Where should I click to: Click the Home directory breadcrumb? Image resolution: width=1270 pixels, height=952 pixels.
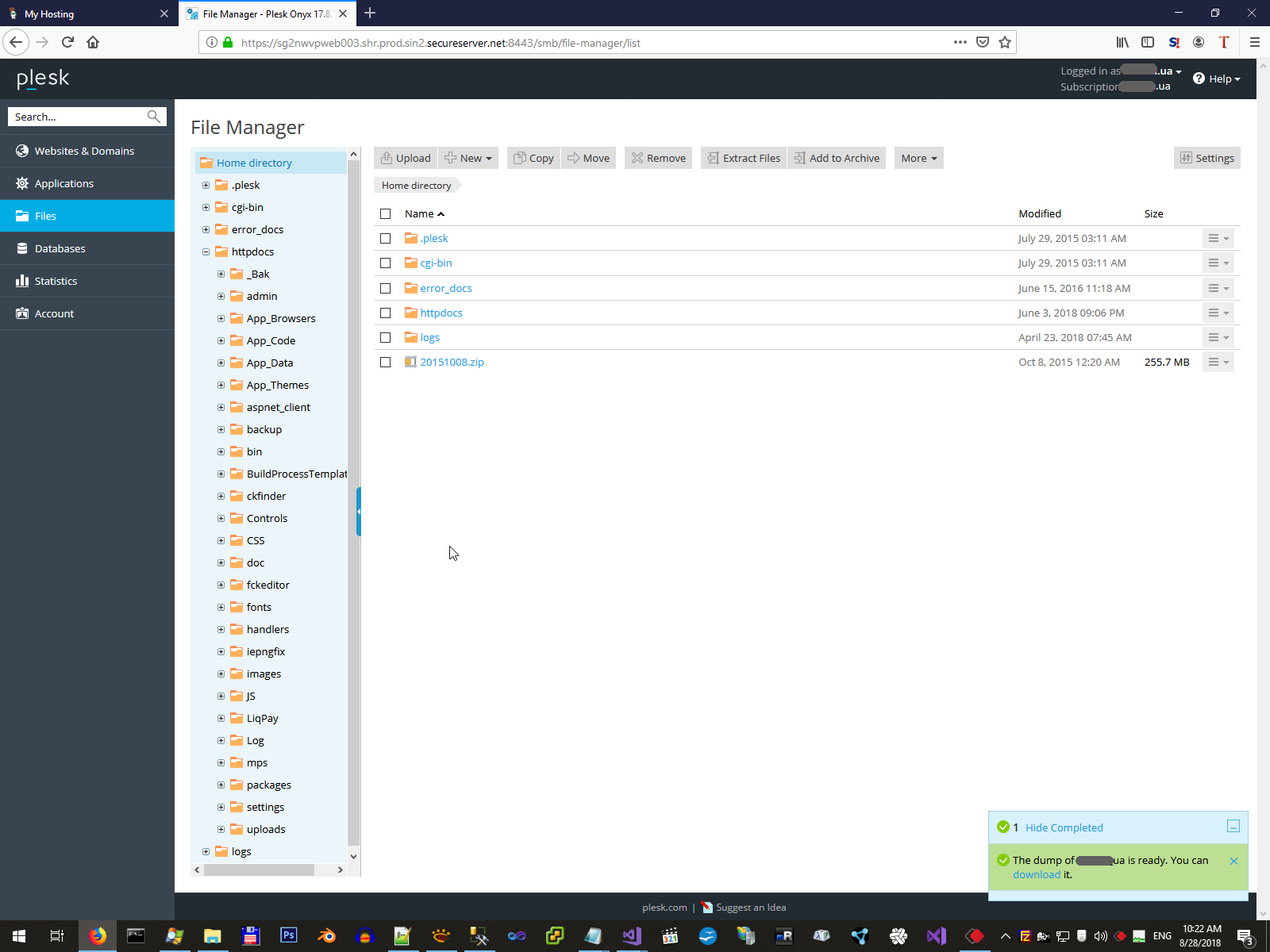coord(416,185)
